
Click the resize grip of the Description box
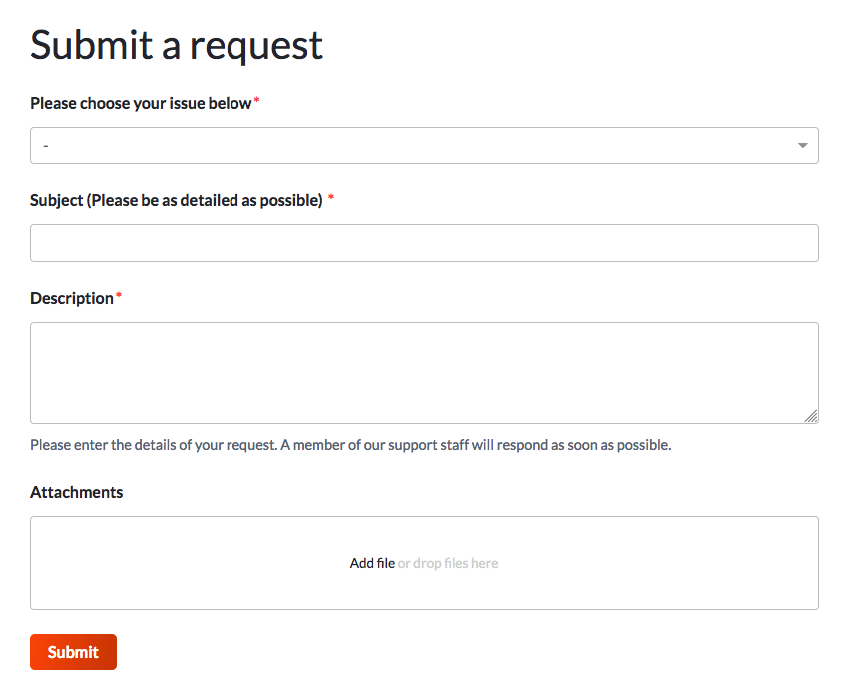[812, 417]
